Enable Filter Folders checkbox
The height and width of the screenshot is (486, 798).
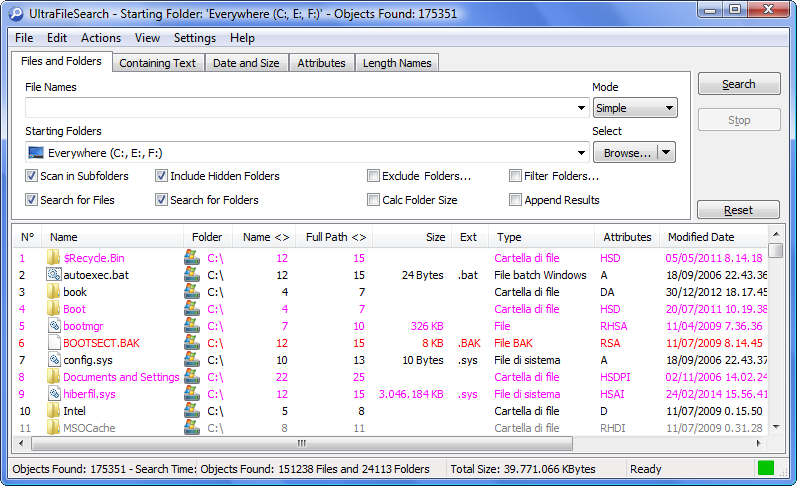point(515,176)
